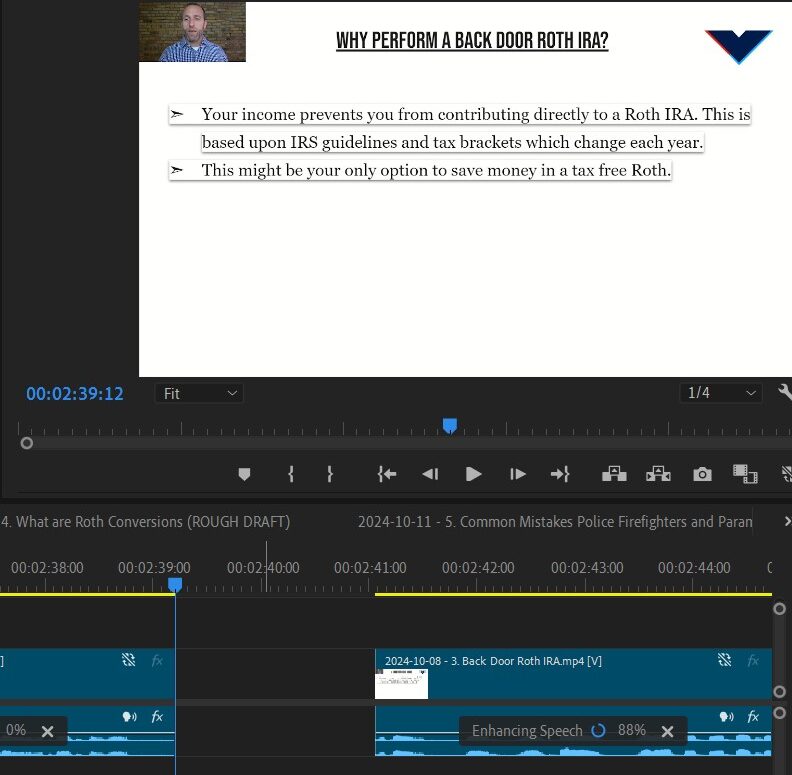Click the Lift button
792x775 pixels.
pyautogui.click(x=614, y=474)
